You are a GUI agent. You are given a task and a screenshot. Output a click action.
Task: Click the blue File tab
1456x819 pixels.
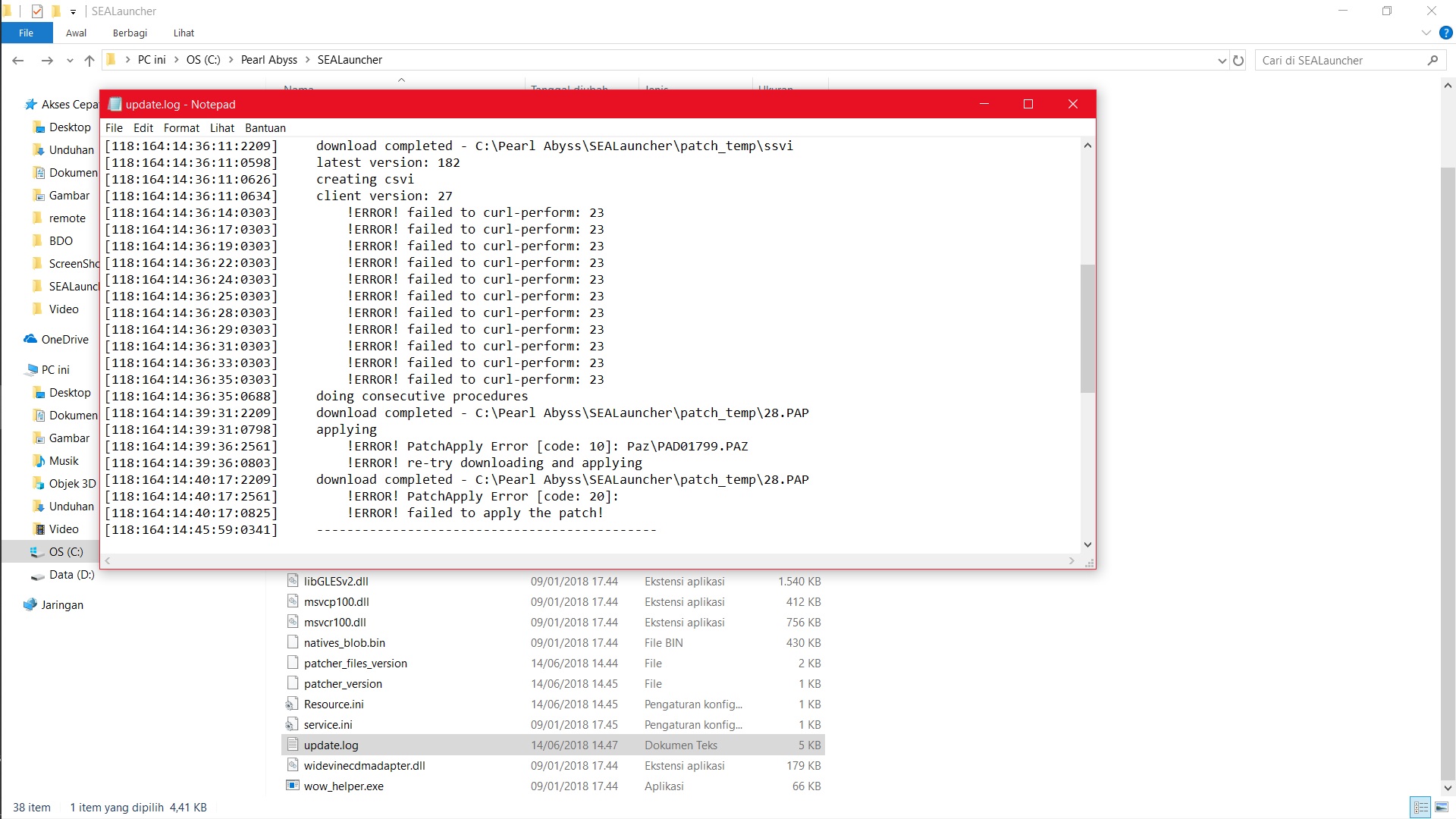26,33
